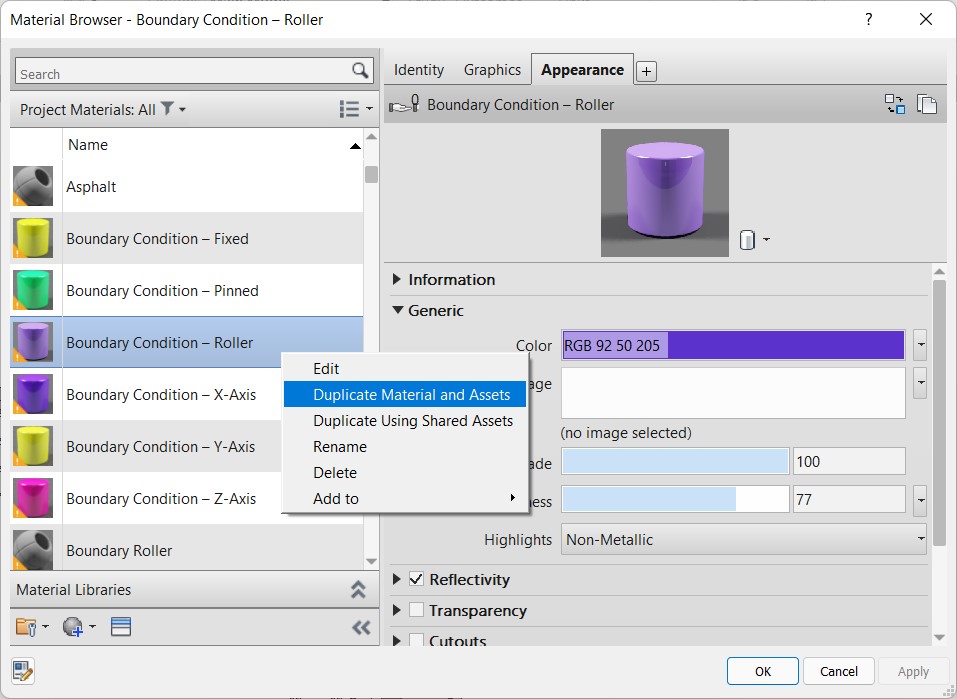This screenshot has width=957, height=699.
Task: Open the material parameters editor icon
Action: pos(23,672)
